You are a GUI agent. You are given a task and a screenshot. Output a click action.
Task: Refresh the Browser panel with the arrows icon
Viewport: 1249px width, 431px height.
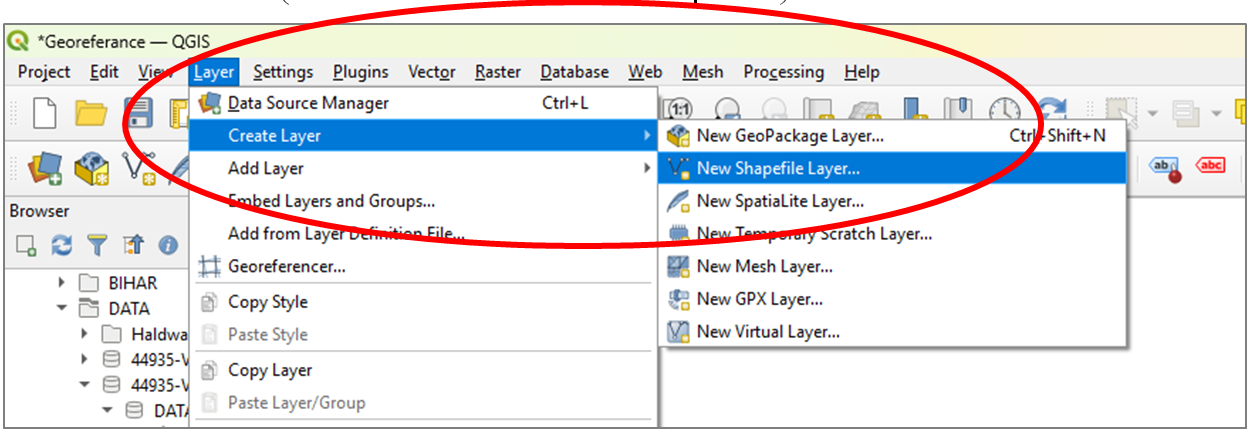[x=61, y=244]
